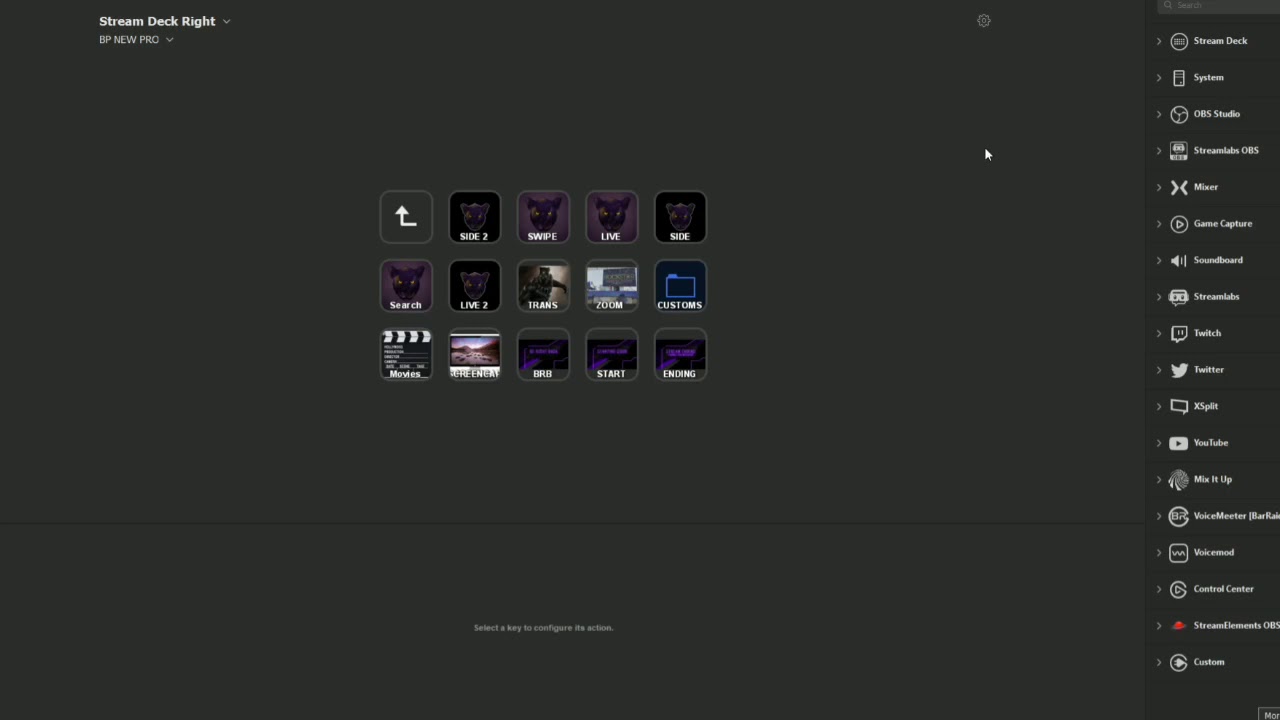Select the Movies clapperboard key
Image resolution: width=1280 pixels, height=720 pixels.
[x=406, y=354]
